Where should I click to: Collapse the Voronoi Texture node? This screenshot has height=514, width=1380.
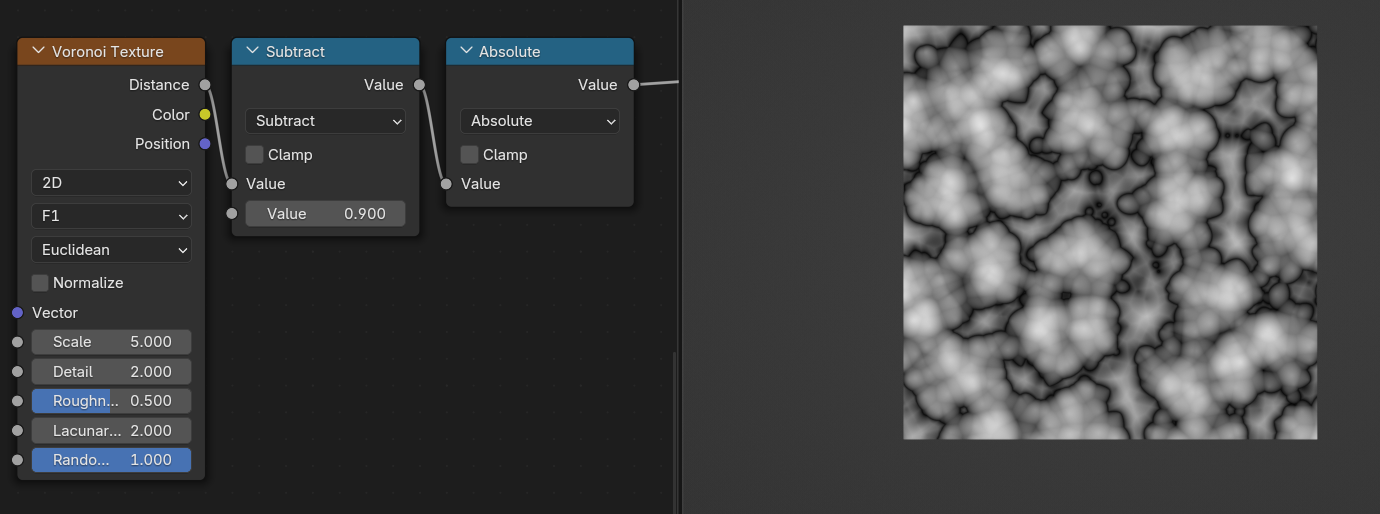click(39, 52)
